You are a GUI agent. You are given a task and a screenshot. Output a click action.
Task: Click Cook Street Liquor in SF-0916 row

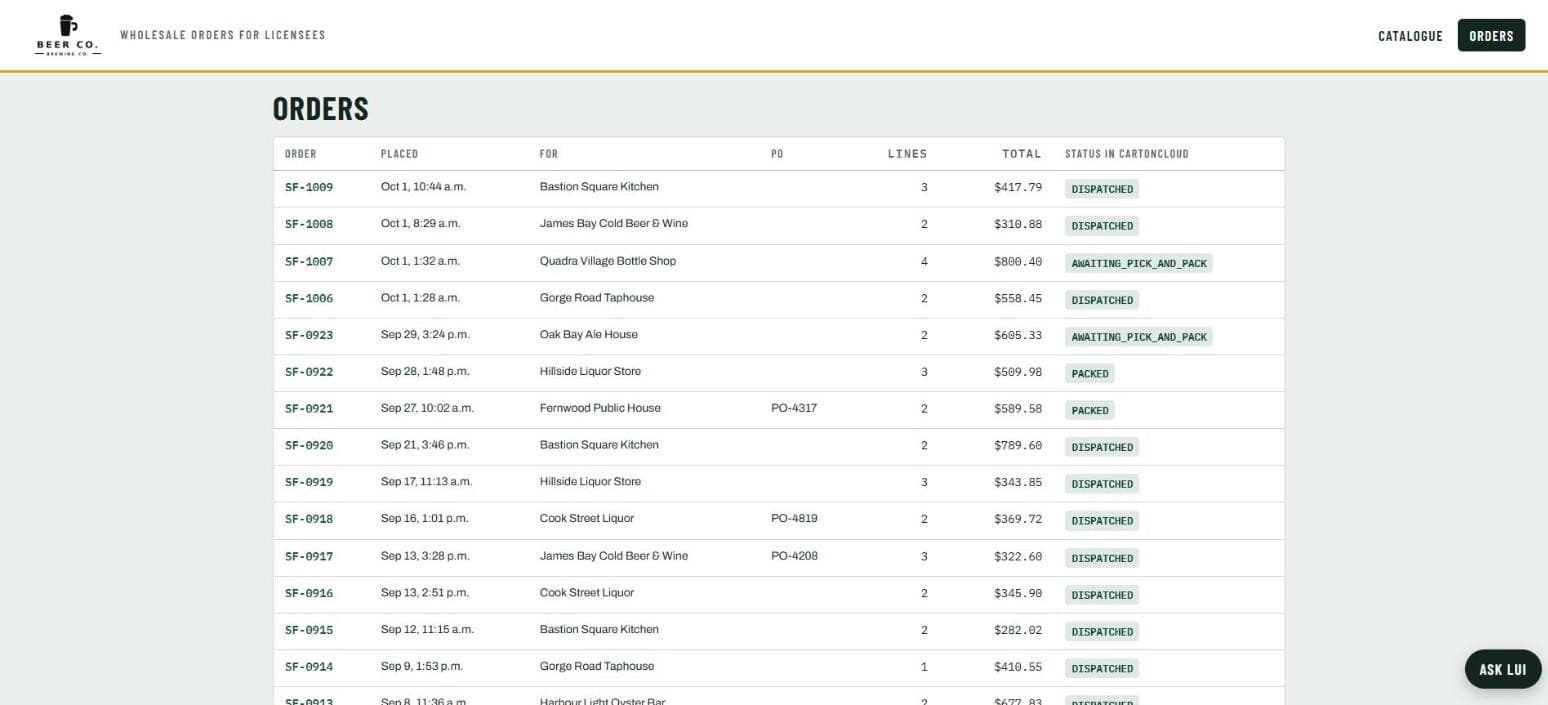587,593
